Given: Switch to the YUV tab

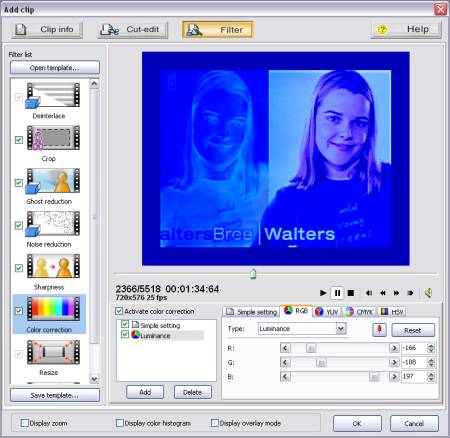Looking at the screenshot, I should [x=327, y=312].
